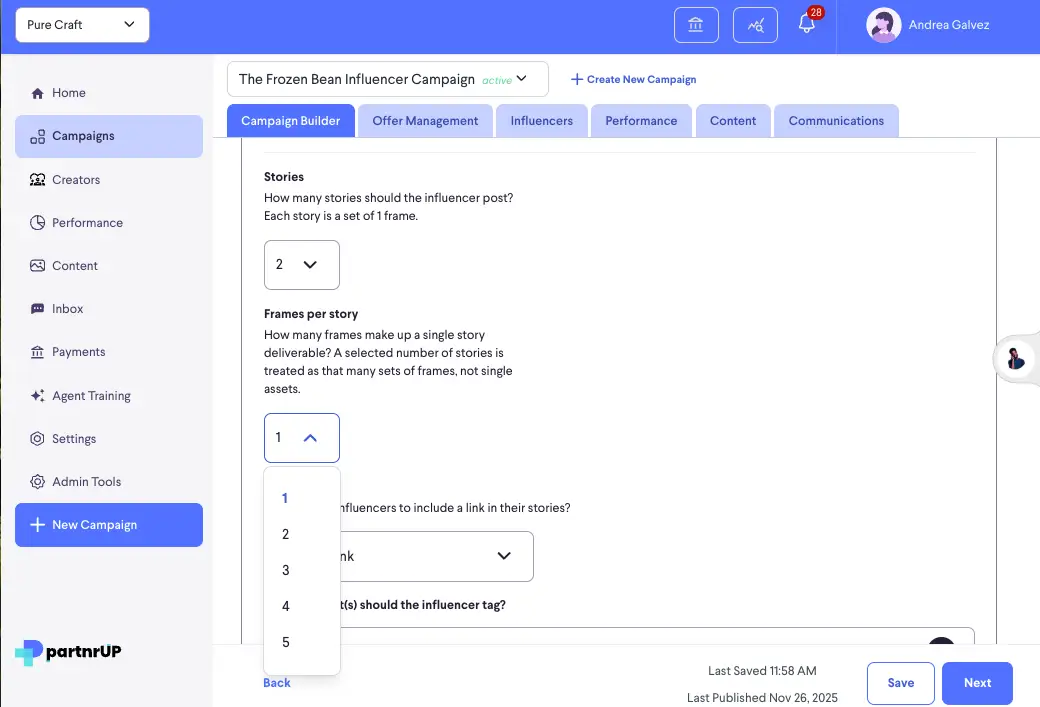This screenshot has height=707, width=1040.
Task: Open Settings in the sidebar
Action: (109, 439)
